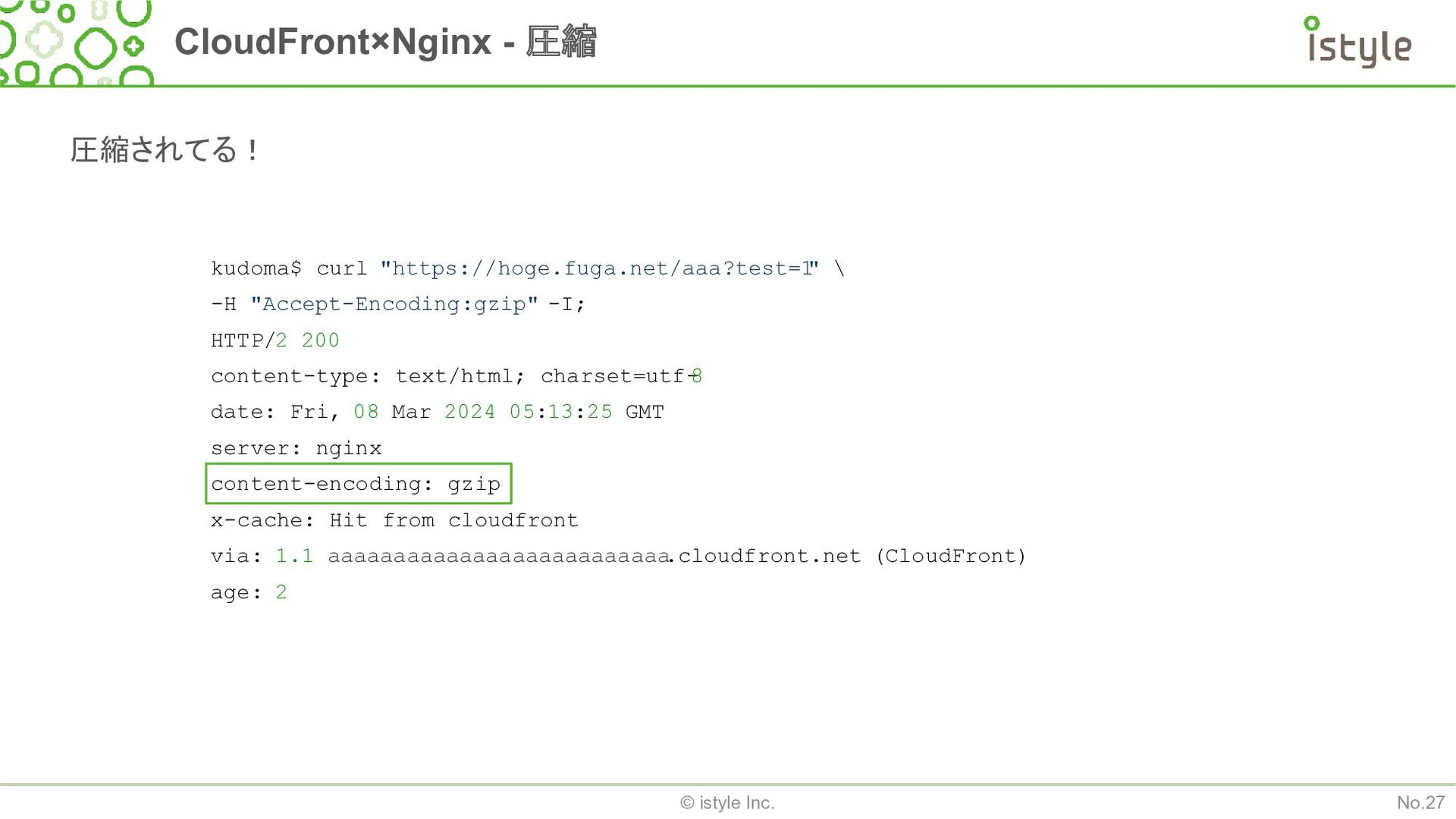
Task: Click the cloudfront.net domain in via line
Action: pyautogui.click(x=769, y=556)
